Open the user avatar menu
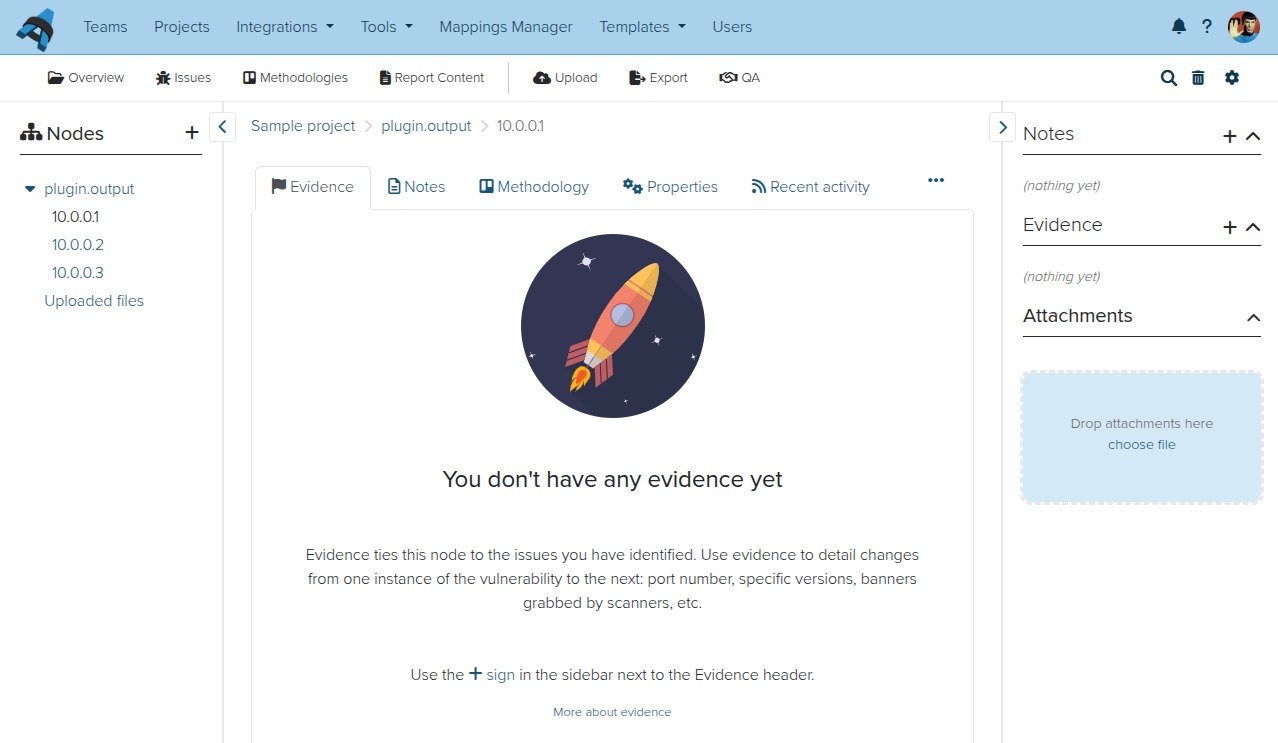 (1244, 27)
